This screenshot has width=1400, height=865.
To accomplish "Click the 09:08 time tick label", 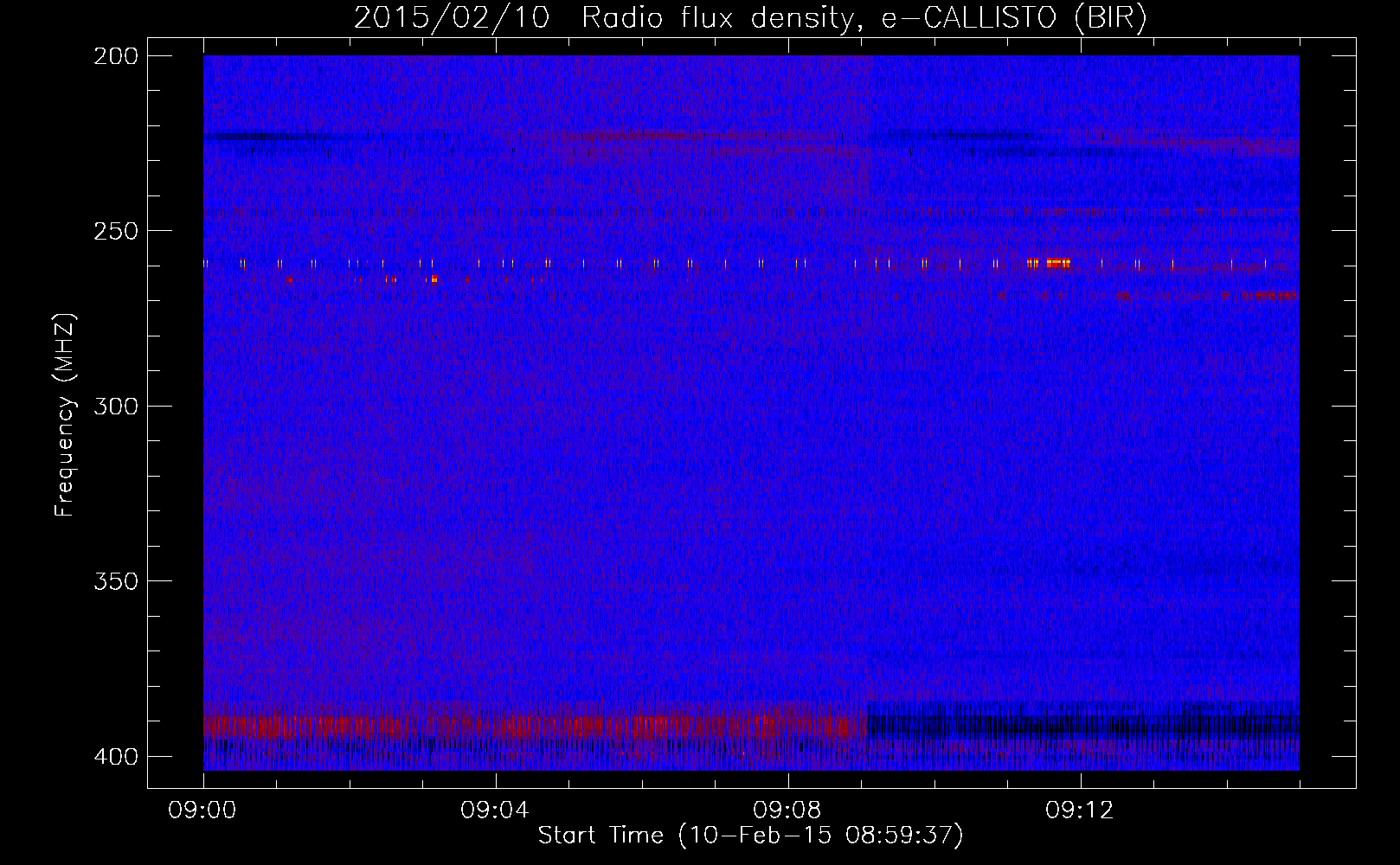I will (x=787, y=811).
